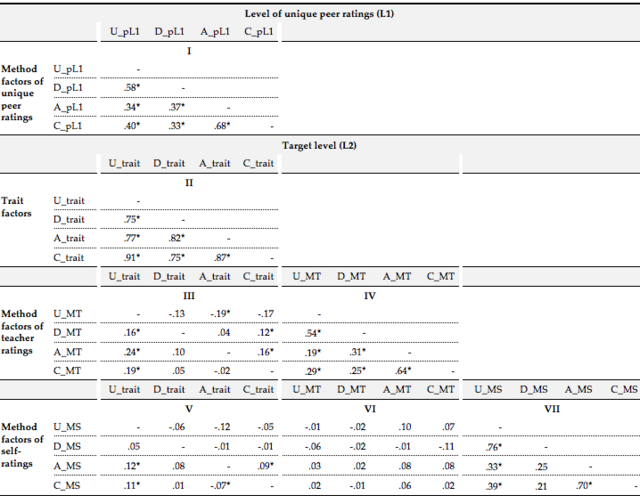Image resolution: width=640 pixels, height=496 pixels.
Task: Click the .87* value in C_trait row
Action: [222, 258]
